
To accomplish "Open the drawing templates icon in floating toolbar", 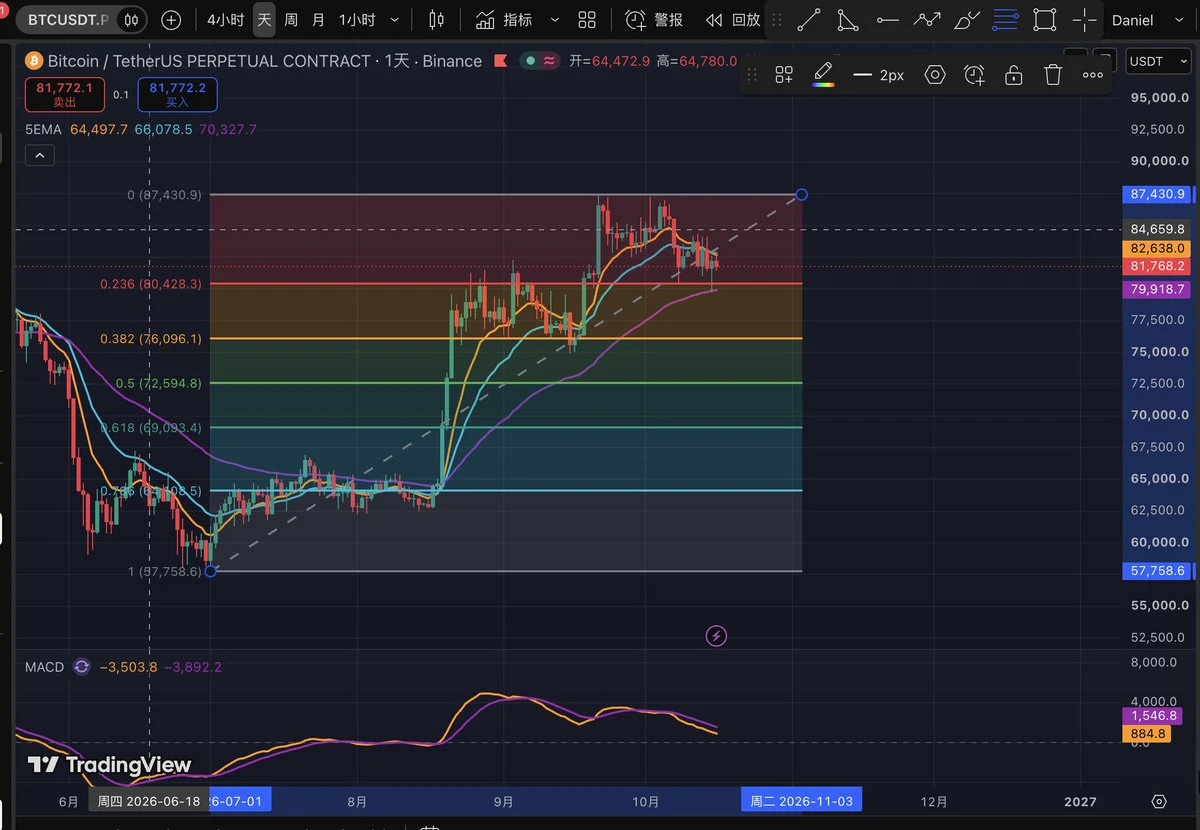I will click(x=784, y=75).
